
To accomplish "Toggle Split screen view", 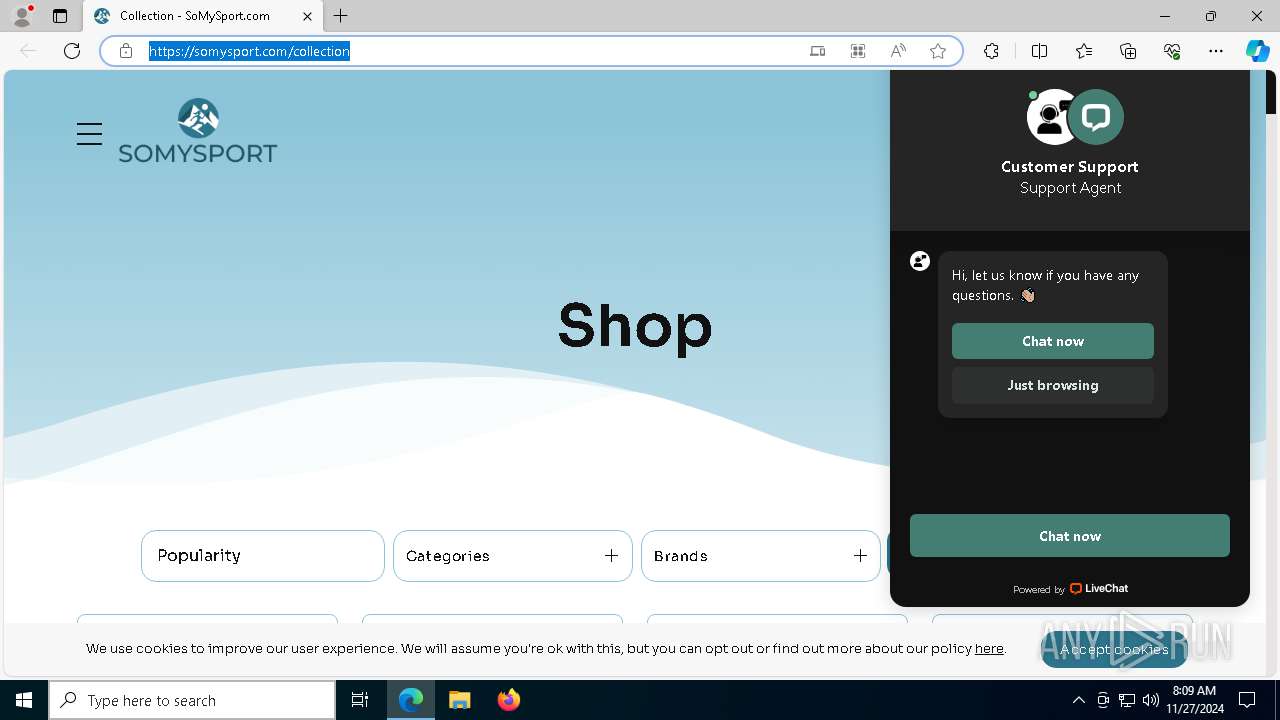I will click(1039, 51).
